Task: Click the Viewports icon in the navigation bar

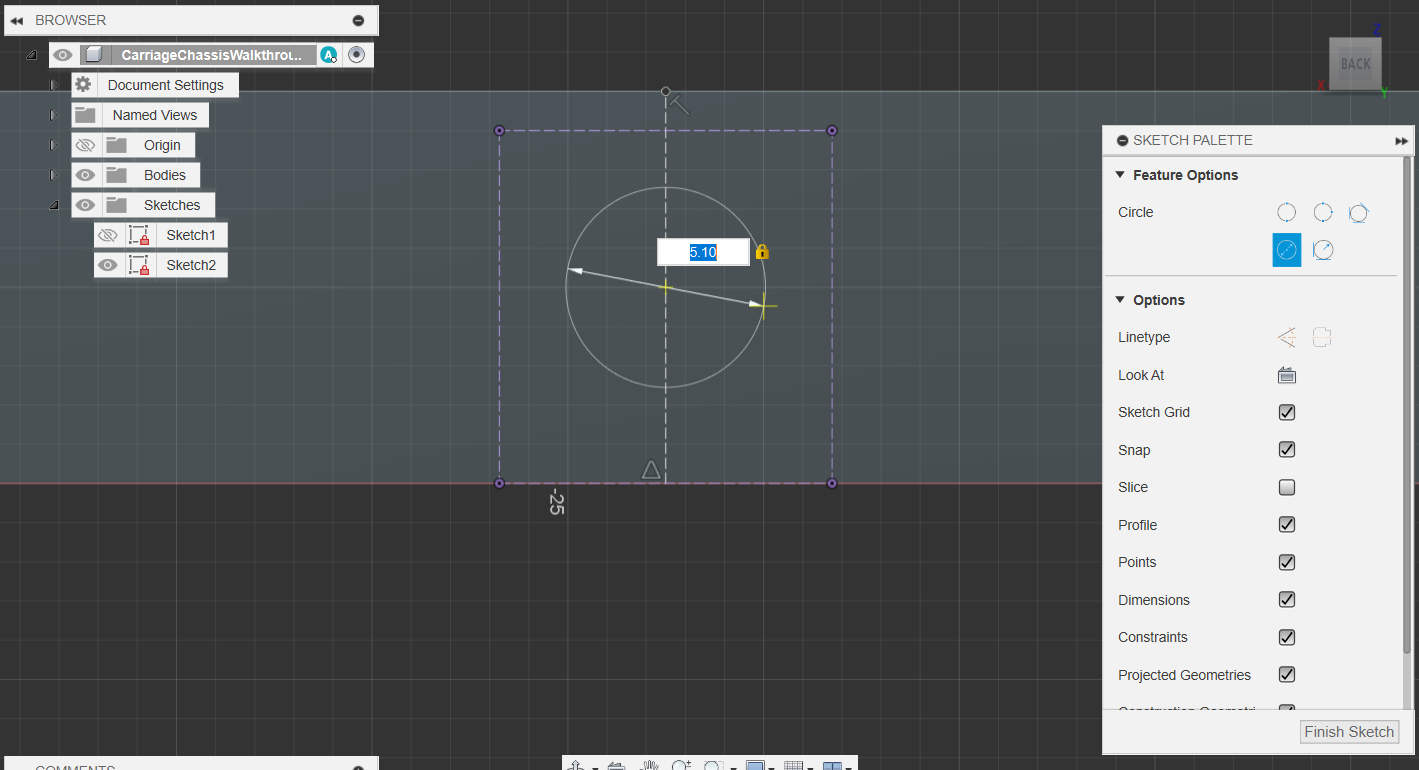Action: pyautogui.click(x=832, y=765)
